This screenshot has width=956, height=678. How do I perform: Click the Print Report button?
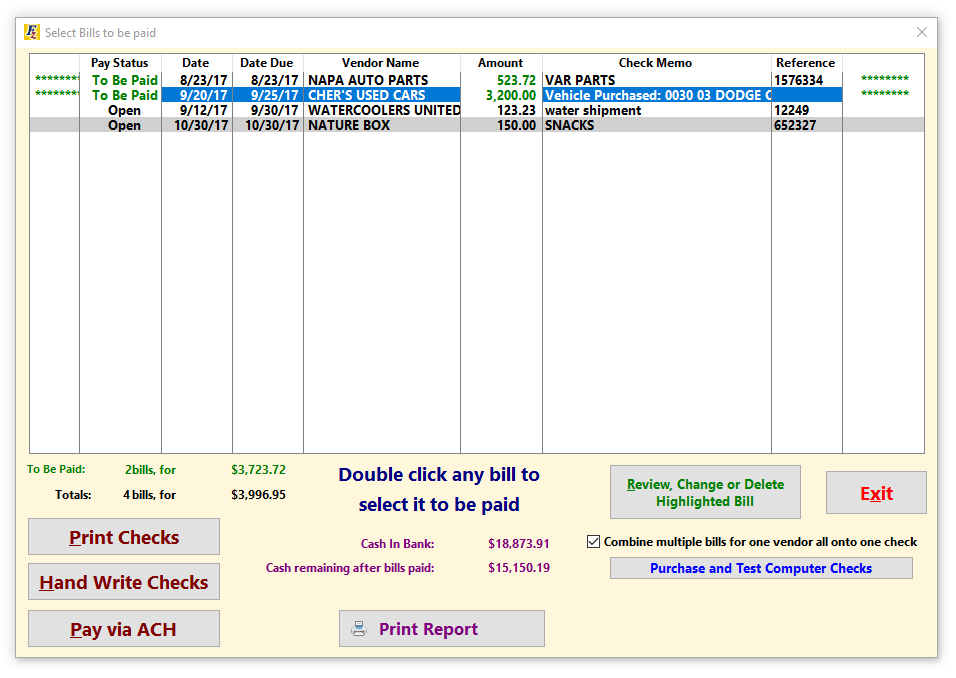tap(441, 628)
